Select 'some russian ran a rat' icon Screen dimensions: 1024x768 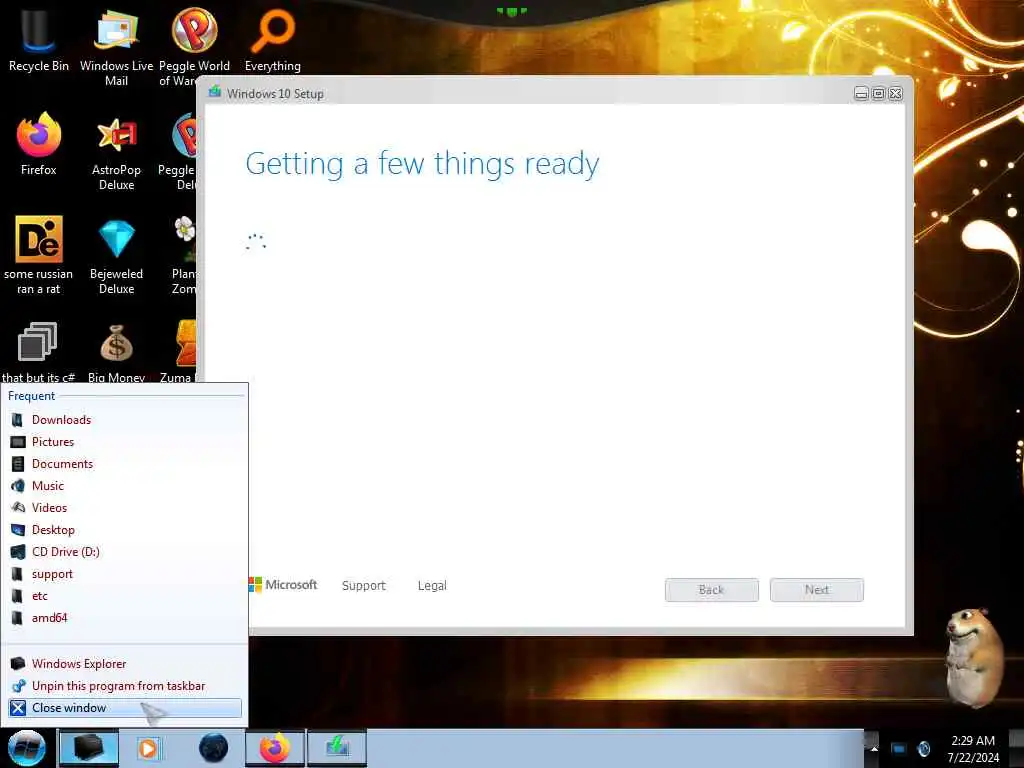coord(38,255)
